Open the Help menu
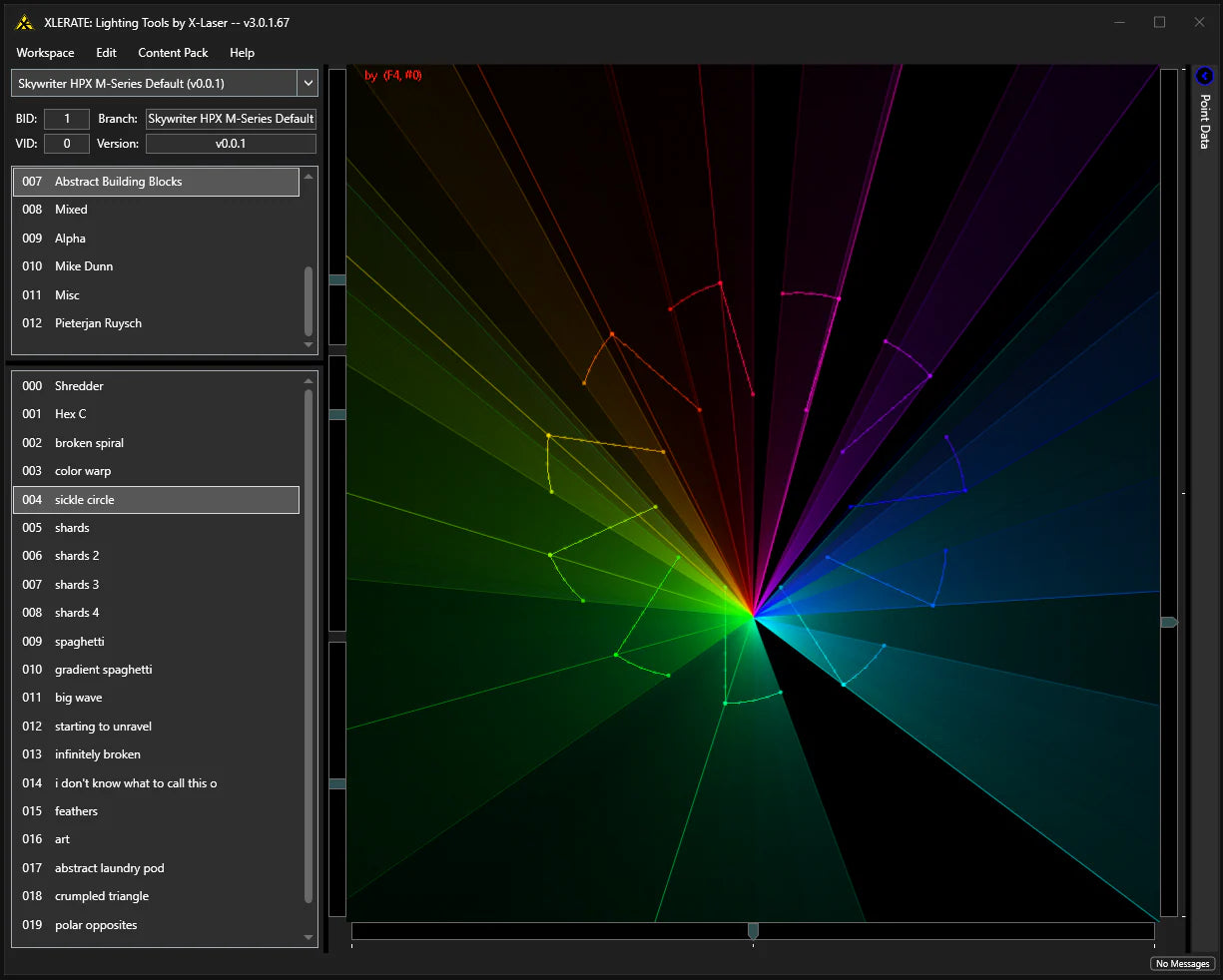Viewport: 1223px width, 980px height. click(242, 53)
